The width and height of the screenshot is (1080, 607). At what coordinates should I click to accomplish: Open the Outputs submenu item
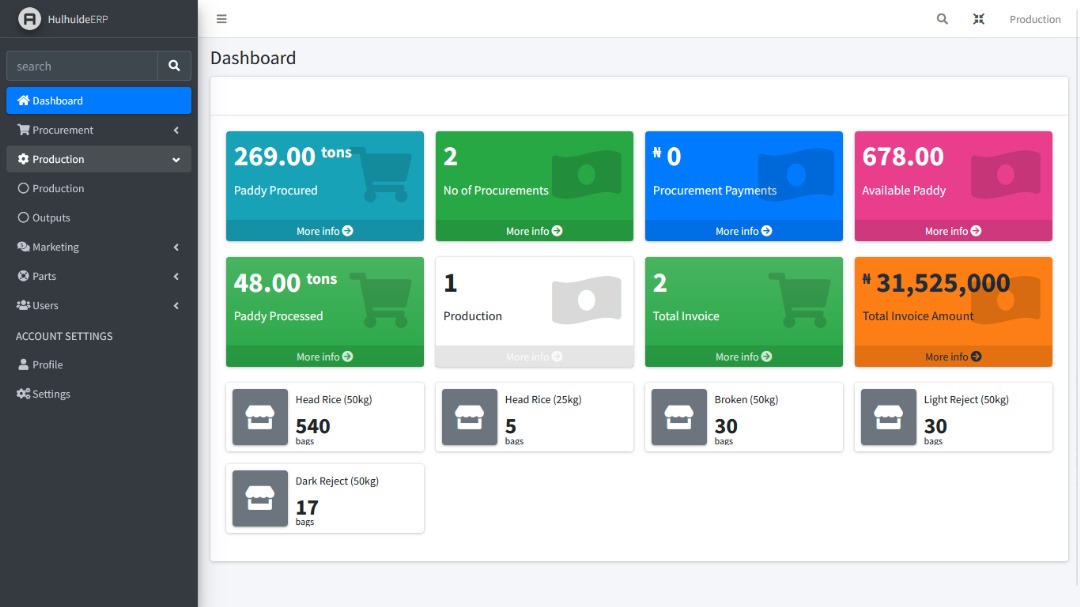51,218
